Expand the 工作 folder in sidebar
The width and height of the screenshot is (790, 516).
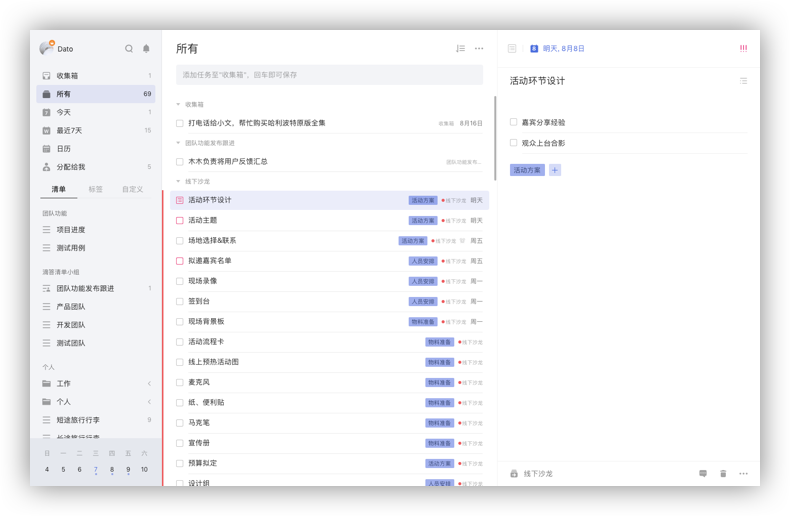pos(149,383)
